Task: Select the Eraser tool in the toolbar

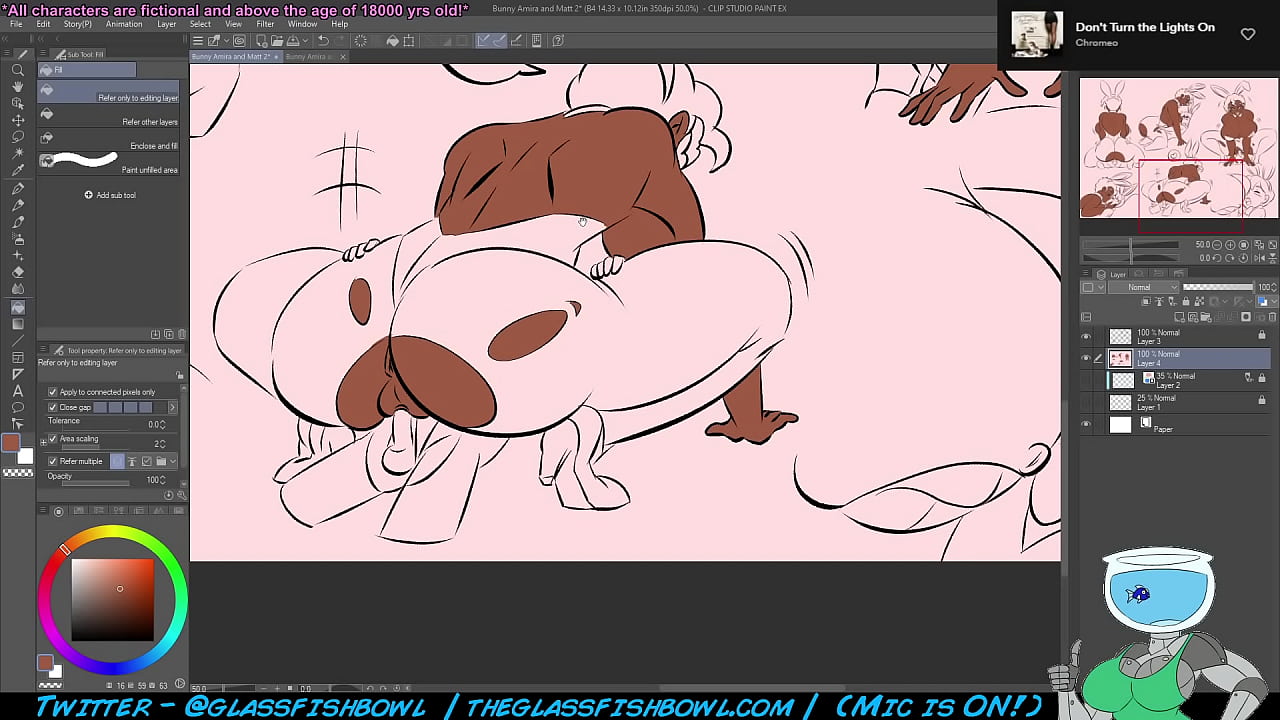Action: coord(18,273)
